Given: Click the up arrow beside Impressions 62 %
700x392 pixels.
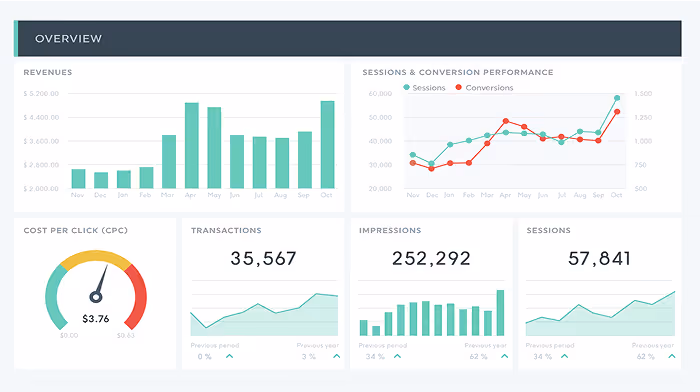Looking at the screenshot, I should (x=504, y=356).
